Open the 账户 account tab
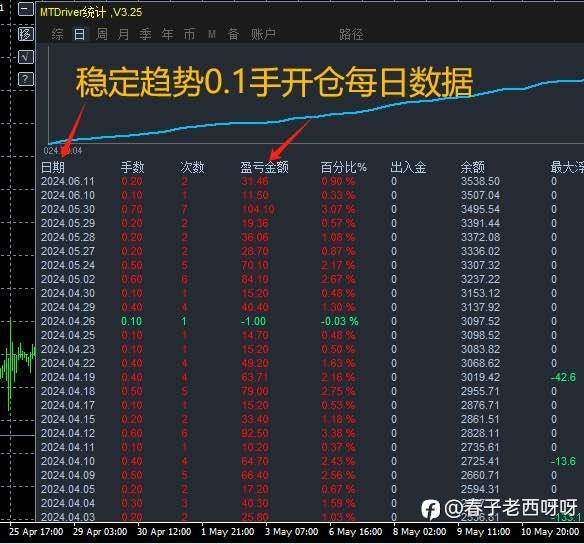Screen dimensions: 584x544 pos(263,34)
